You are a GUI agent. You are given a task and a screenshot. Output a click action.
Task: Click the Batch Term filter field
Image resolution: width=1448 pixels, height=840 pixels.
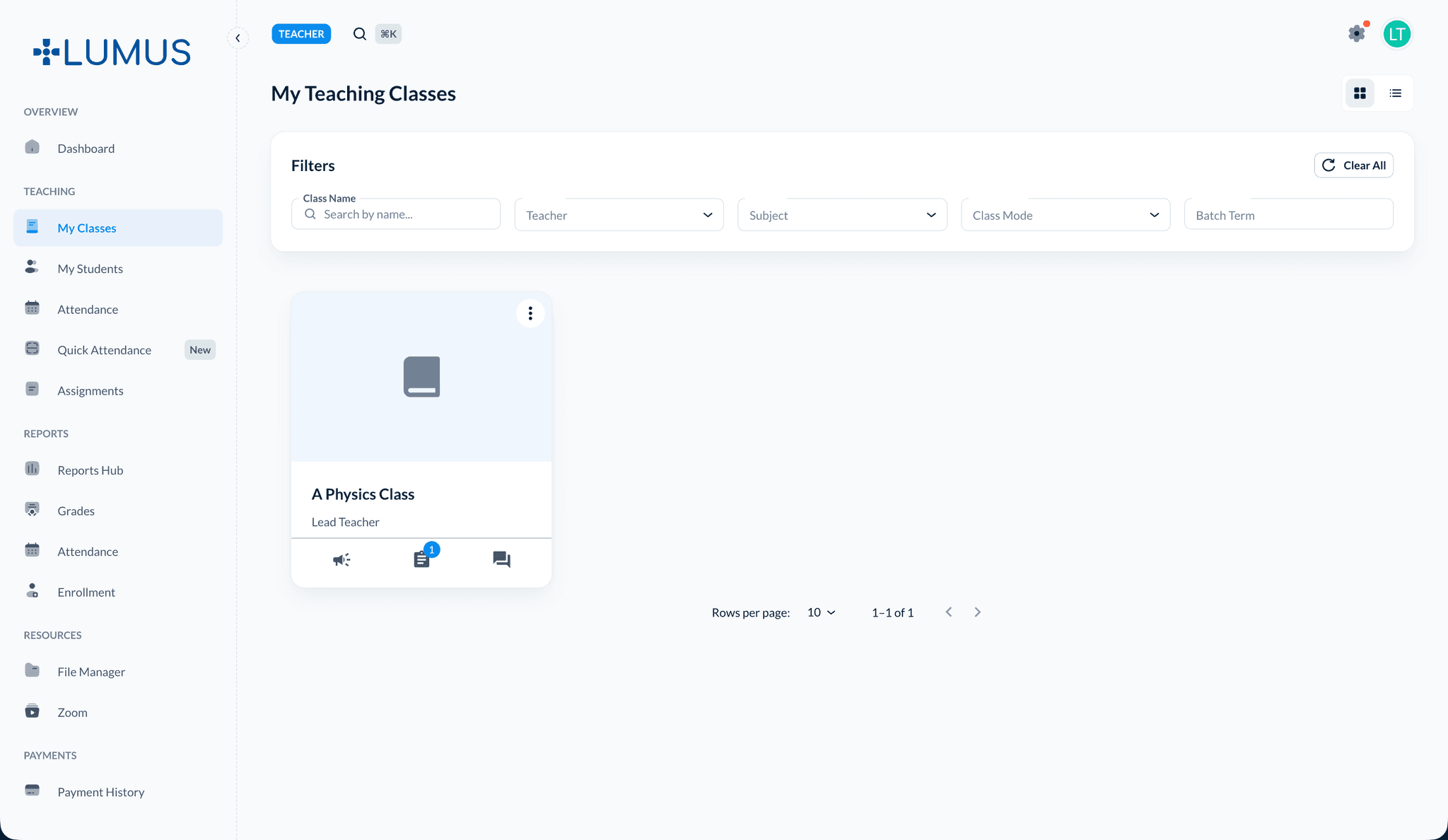click(1289, 215)
